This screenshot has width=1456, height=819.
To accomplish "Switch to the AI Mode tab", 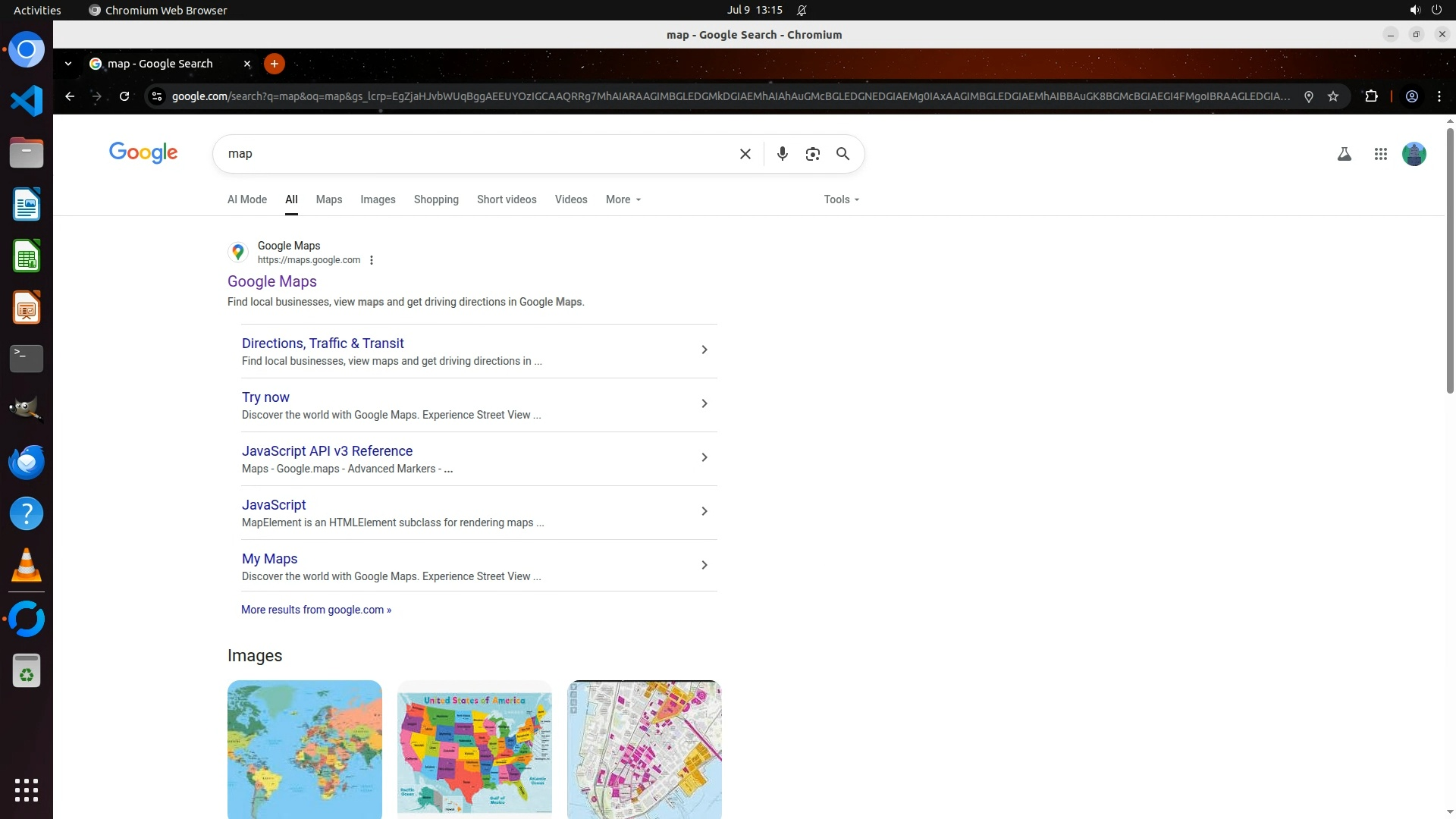I will pos(247,199).
